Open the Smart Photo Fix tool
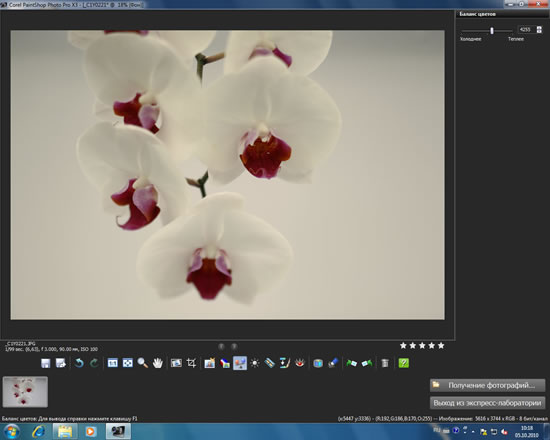550x440 pixels. tap(210, 363)
